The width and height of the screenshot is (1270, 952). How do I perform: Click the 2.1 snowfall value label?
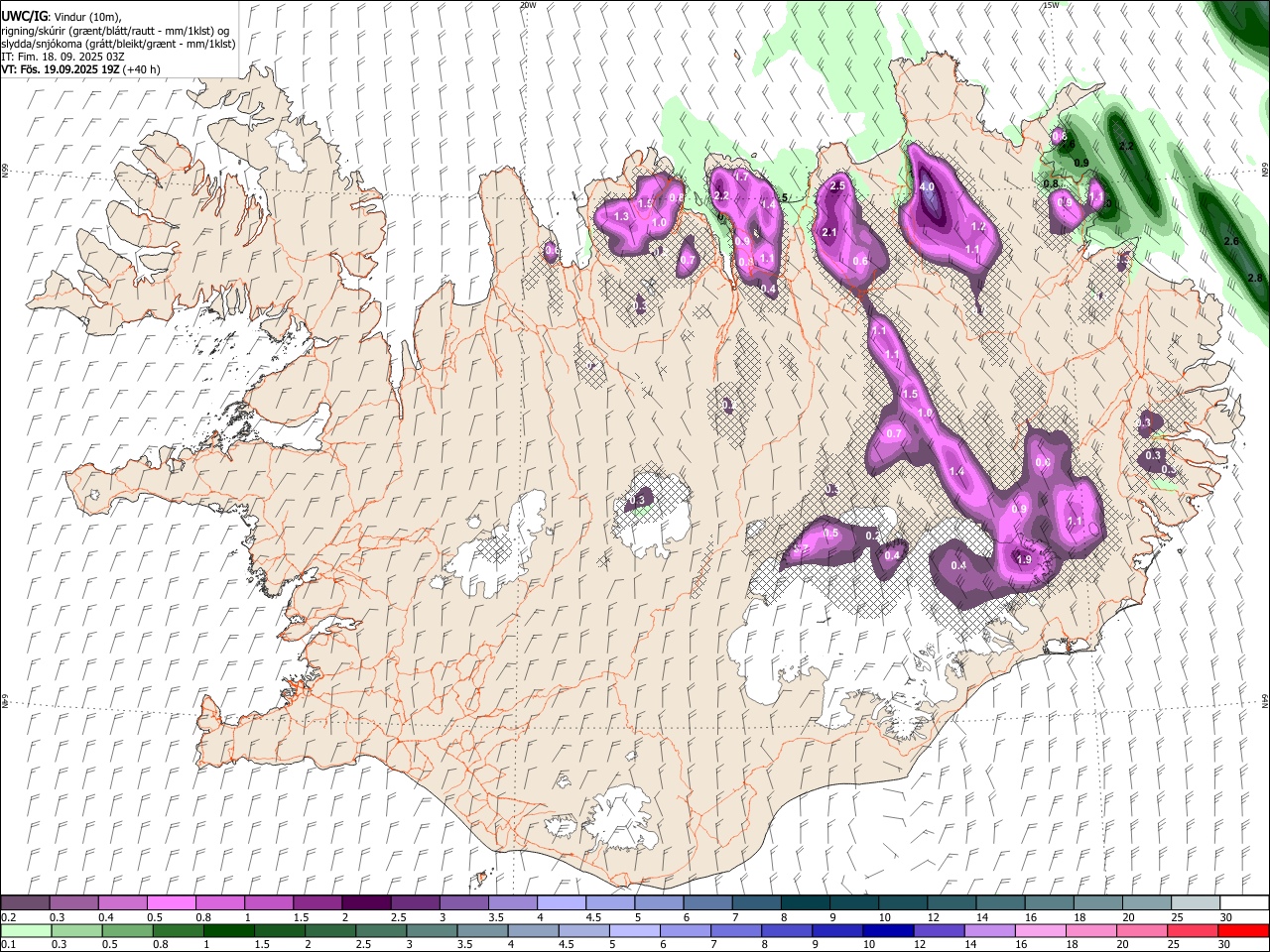click(x=830, y=233)
